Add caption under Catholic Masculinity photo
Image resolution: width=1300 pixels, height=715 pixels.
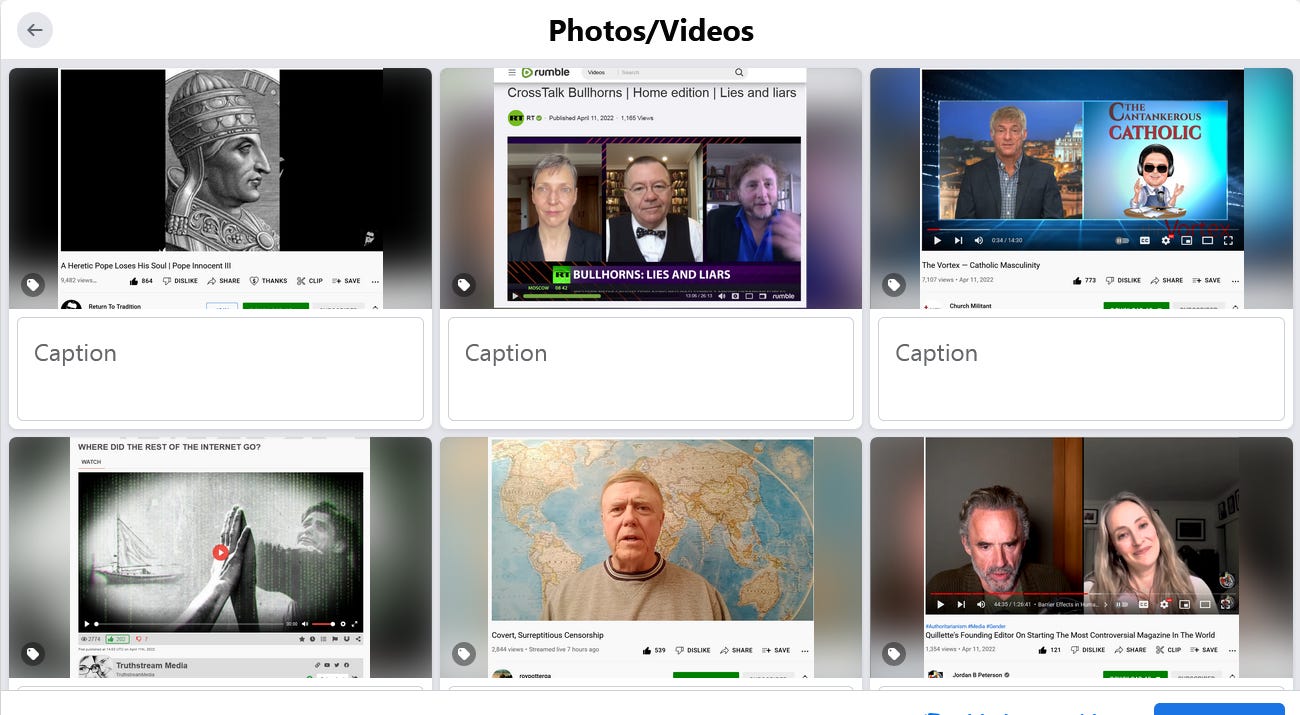[x=1081, y=369]
